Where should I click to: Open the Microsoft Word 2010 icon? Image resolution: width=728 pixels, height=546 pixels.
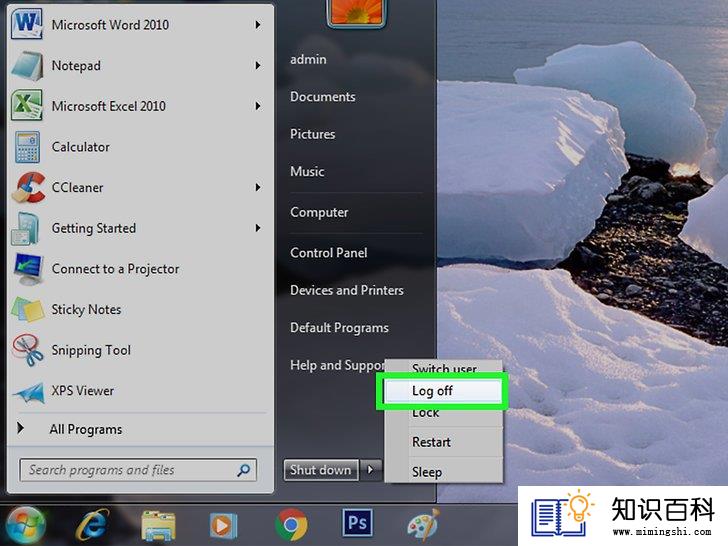(27, 23)
